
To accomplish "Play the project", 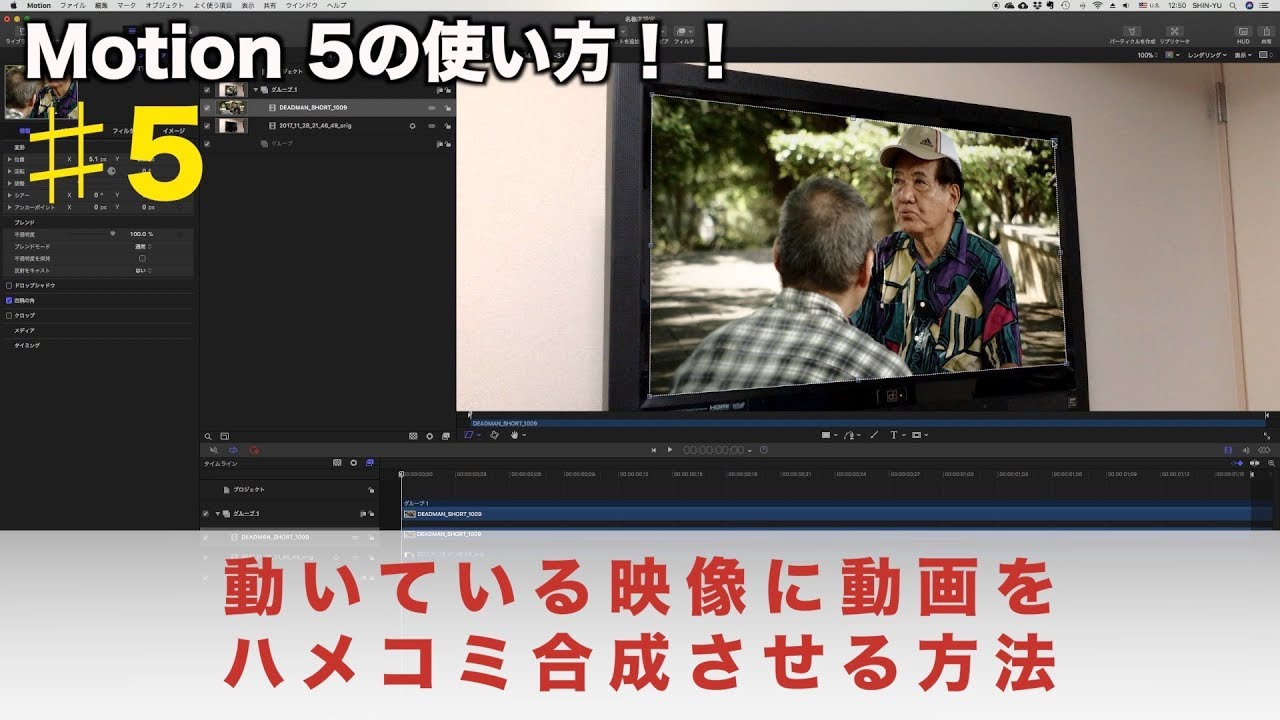I will pyautogui.click(x=670, y=450).
